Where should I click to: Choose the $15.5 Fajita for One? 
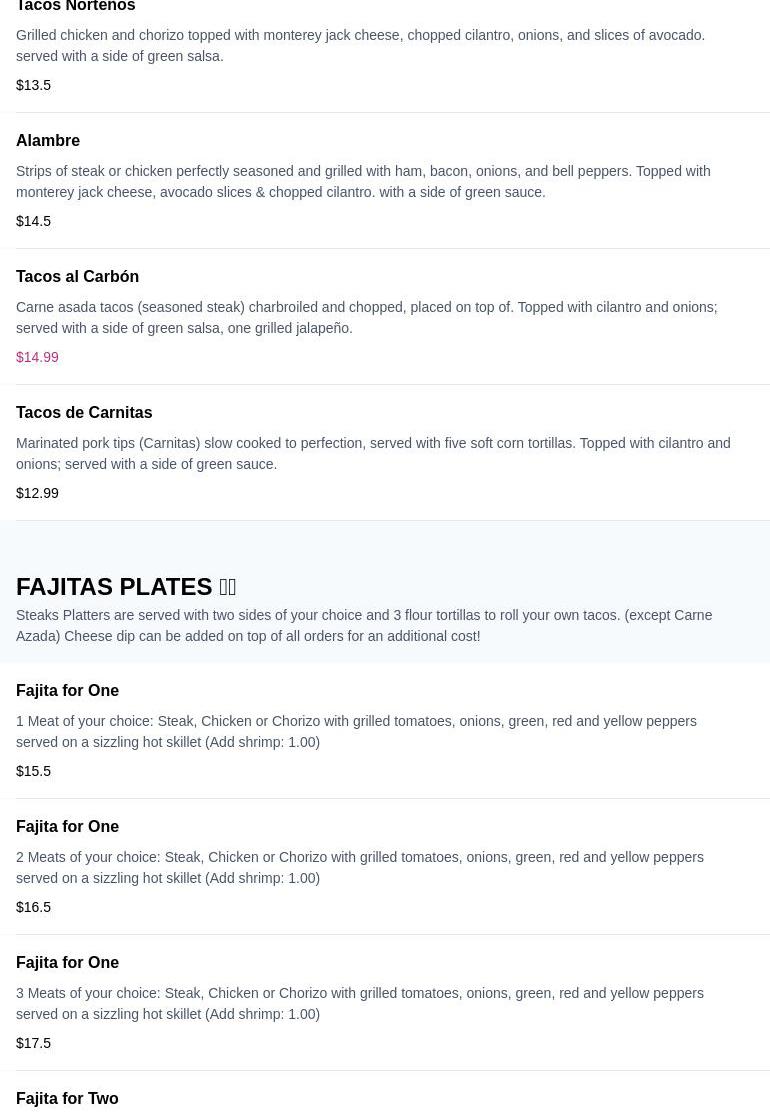tap(33, 771)
